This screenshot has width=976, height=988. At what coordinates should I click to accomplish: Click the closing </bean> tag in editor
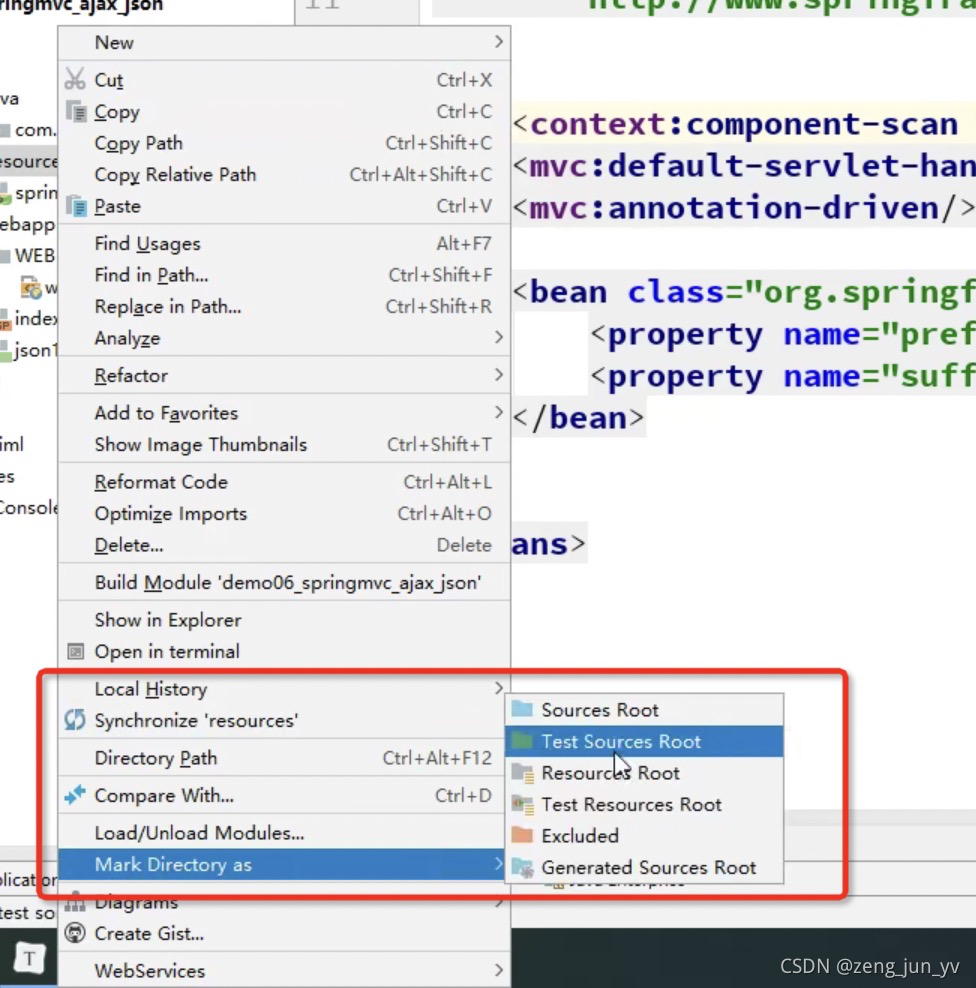[578, 418]
